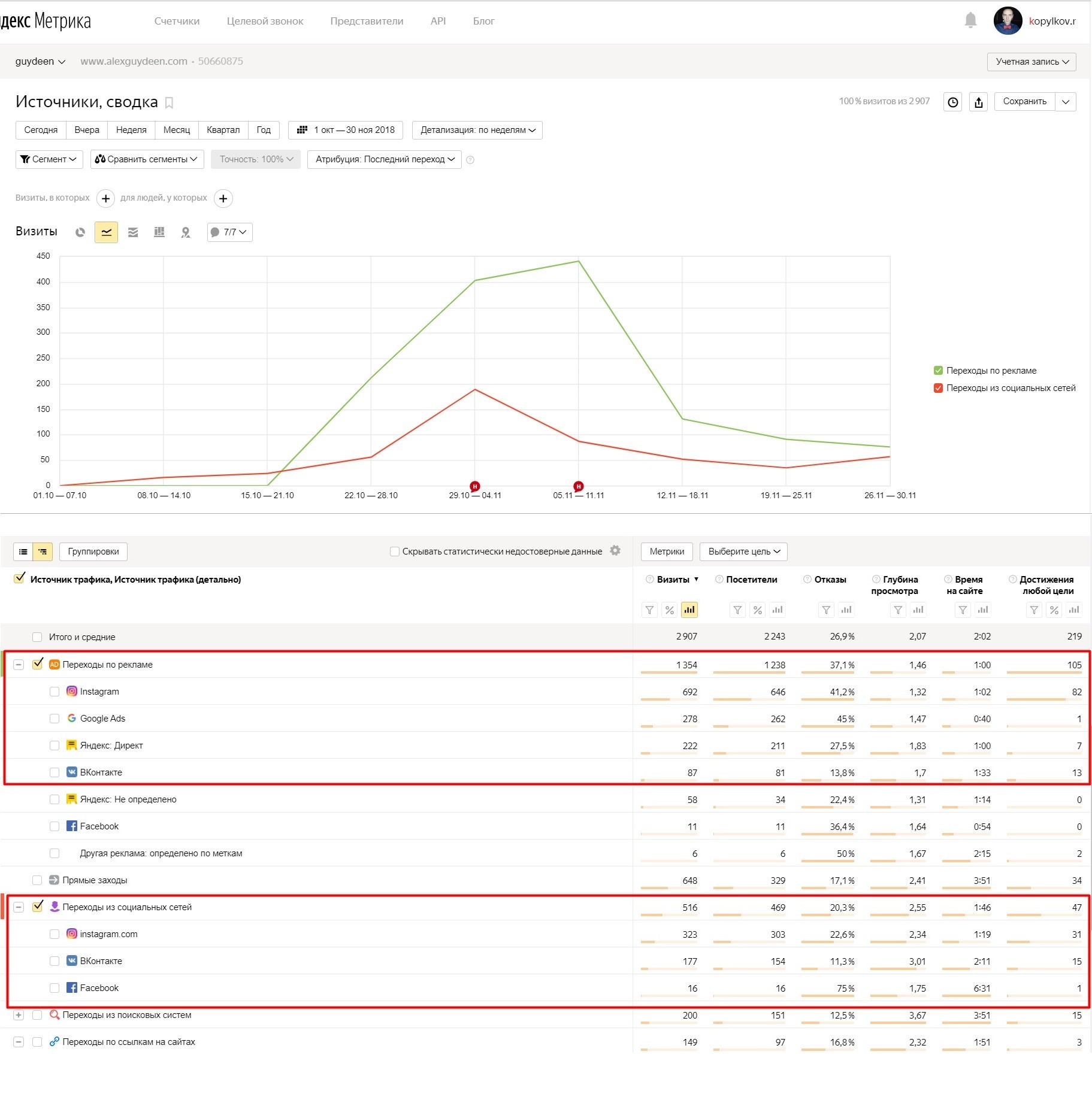This screenshot has width=1092, height=1109.
Task: Open the Точность: 100% accuracy control
Action: coord(256,159)
